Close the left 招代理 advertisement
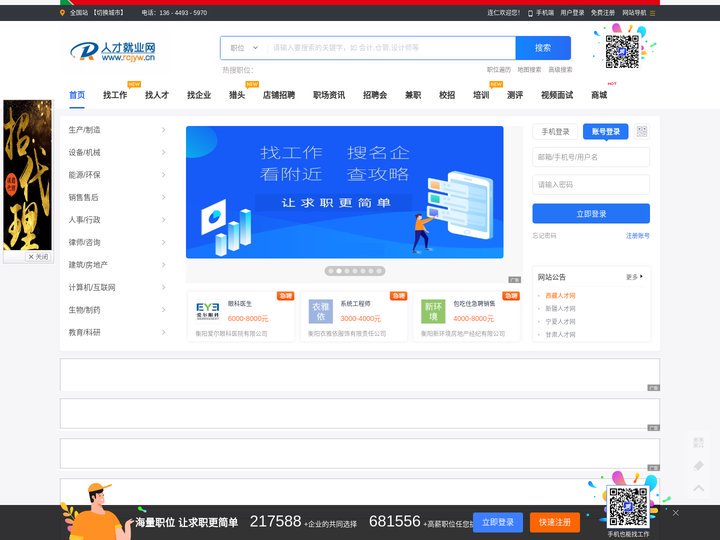This screenshot has width=720, height=540. coord(38,257)
